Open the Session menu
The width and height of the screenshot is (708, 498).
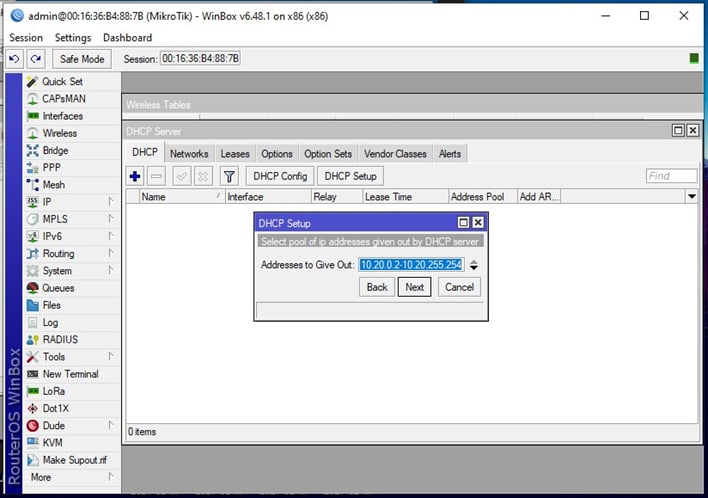point(26,37)
